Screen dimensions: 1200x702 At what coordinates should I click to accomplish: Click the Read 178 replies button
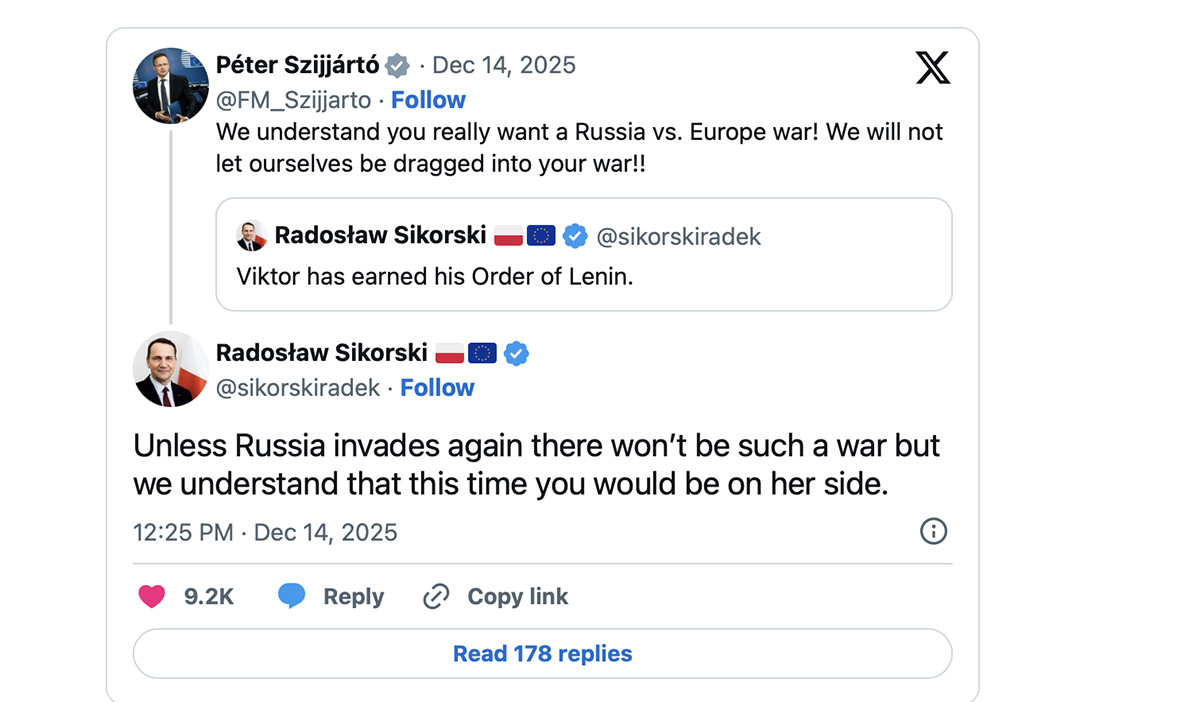542,654
